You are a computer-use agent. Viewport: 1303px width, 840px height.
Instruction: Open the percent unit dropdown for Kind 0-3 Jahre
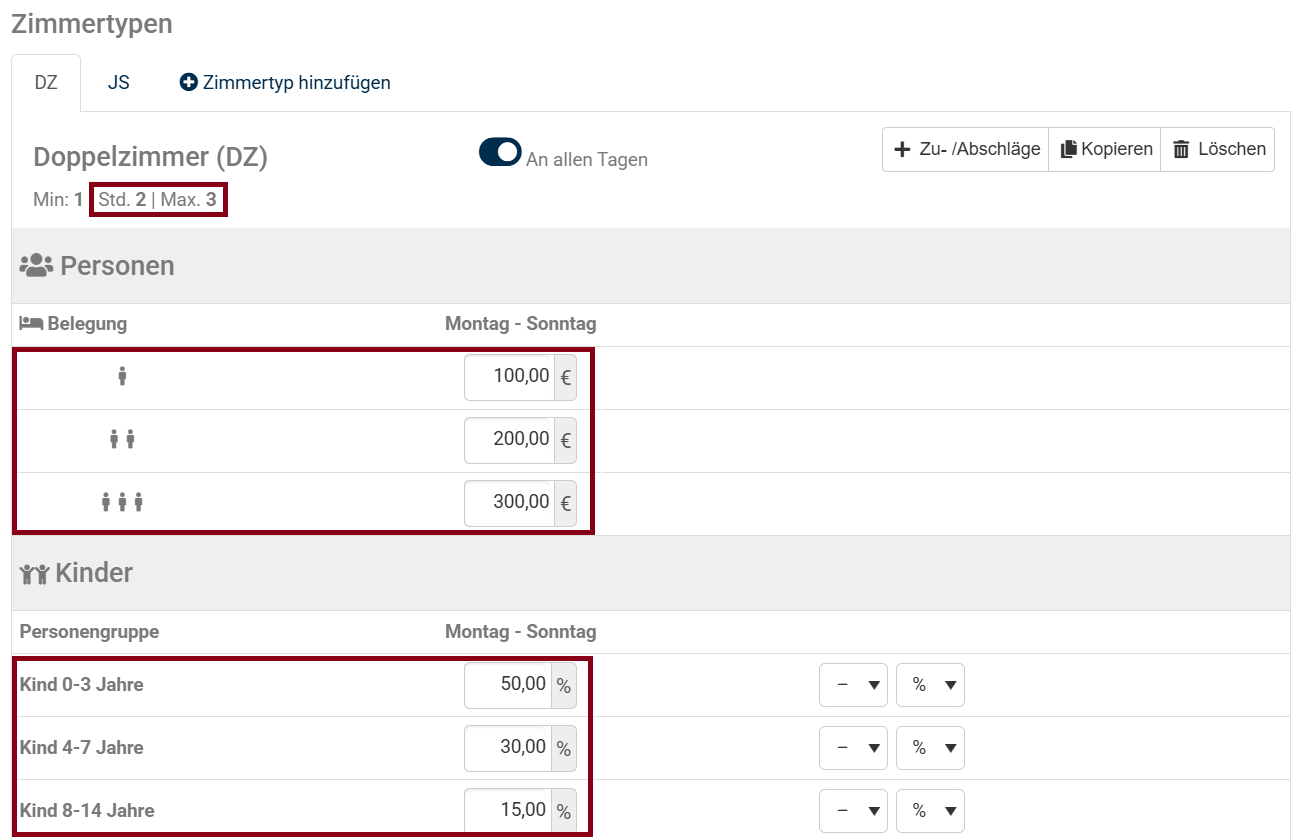[931, 685]
